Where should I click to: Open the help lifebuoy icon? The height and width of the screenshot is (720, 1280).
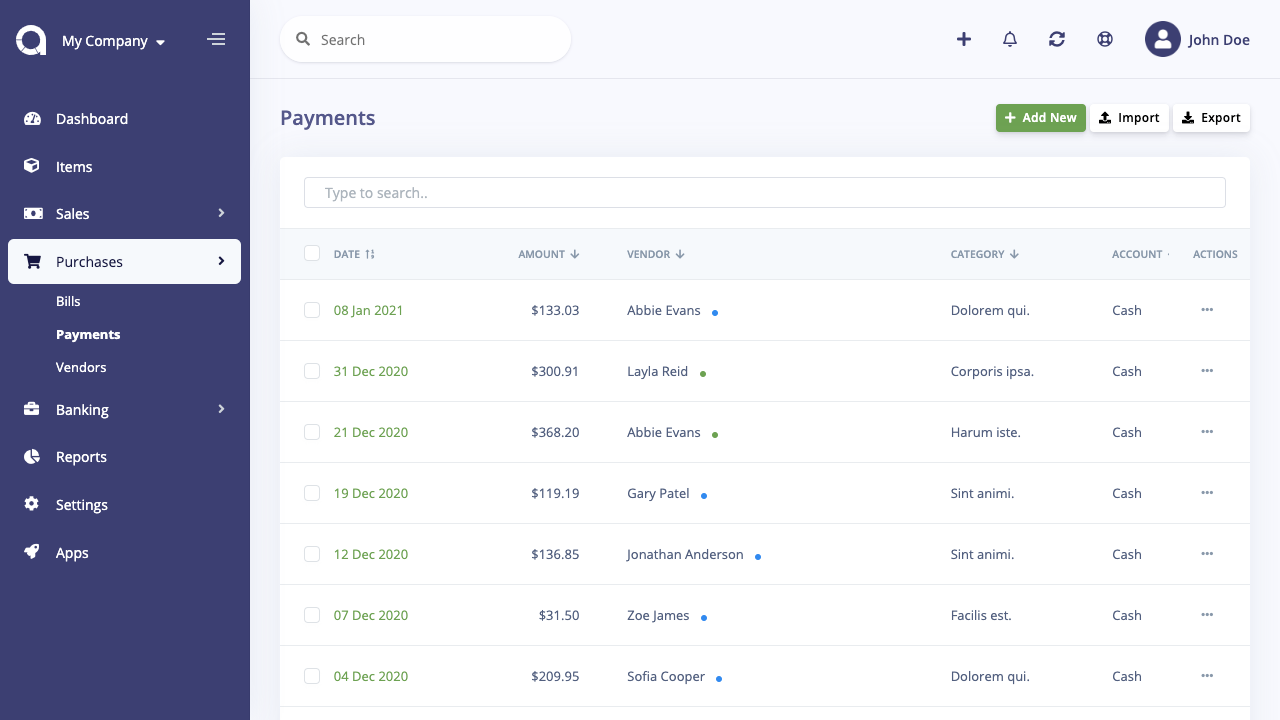1105,40
